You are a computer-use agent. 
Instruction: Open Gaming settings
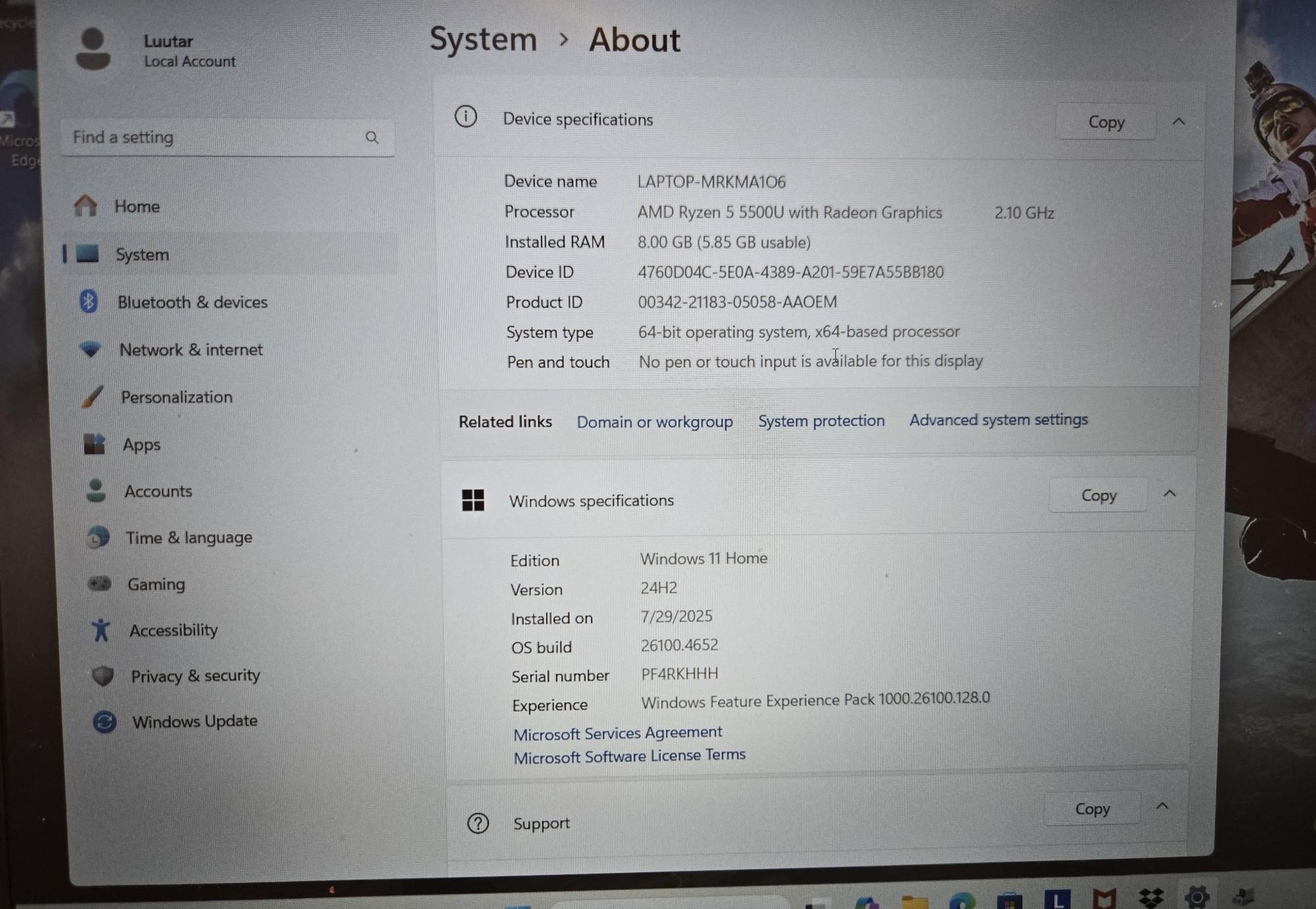(156, 584)
